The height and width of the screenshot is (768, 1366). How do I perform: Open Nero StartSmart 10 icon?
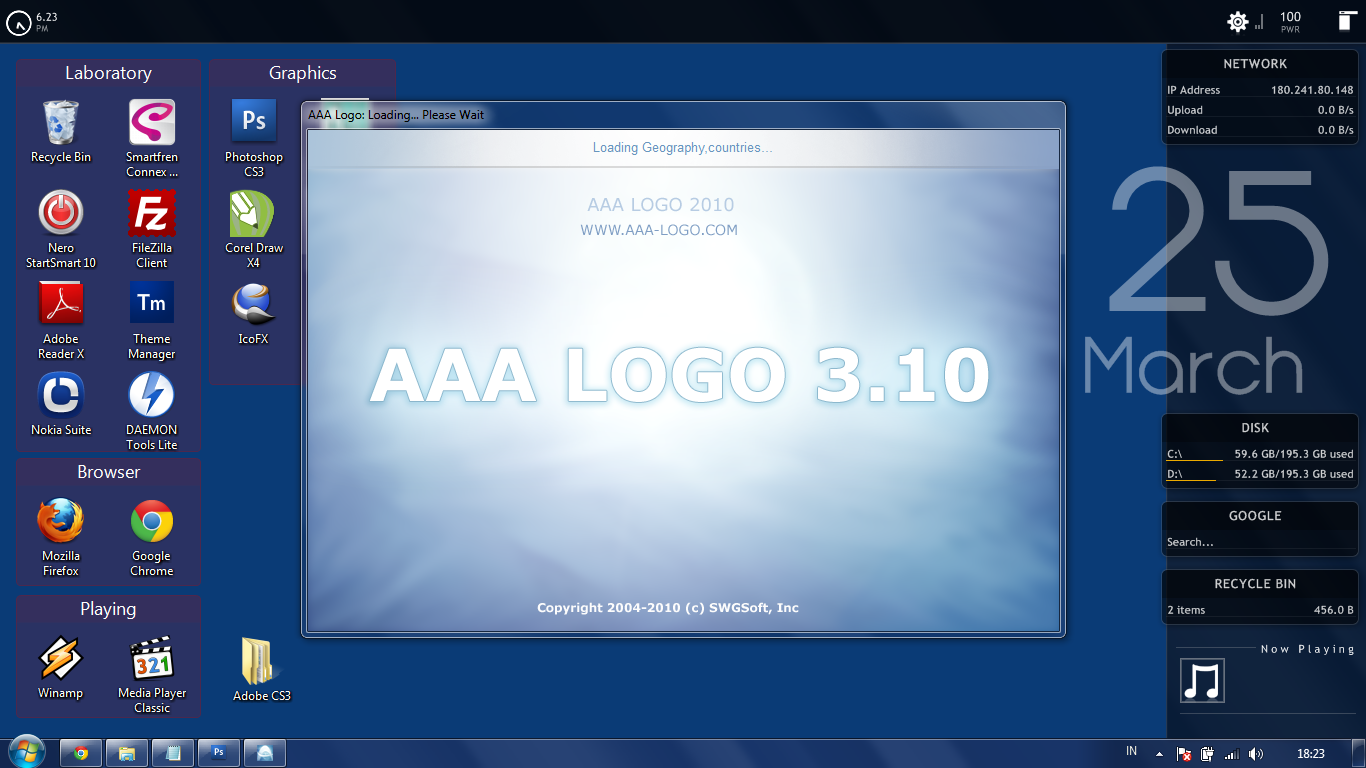click(61, 229)
